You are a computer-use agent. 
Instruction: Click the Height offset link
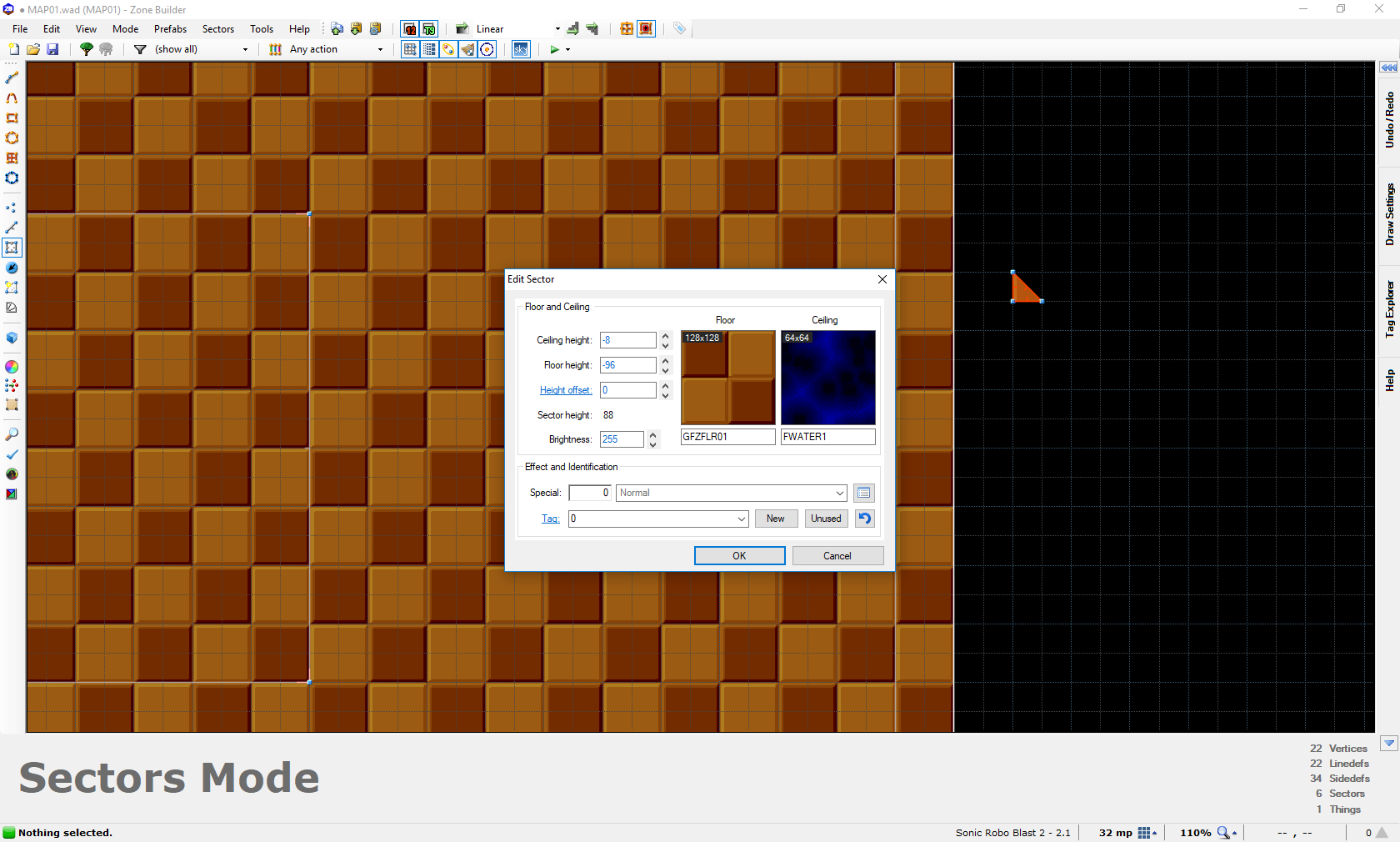point(566,390)
